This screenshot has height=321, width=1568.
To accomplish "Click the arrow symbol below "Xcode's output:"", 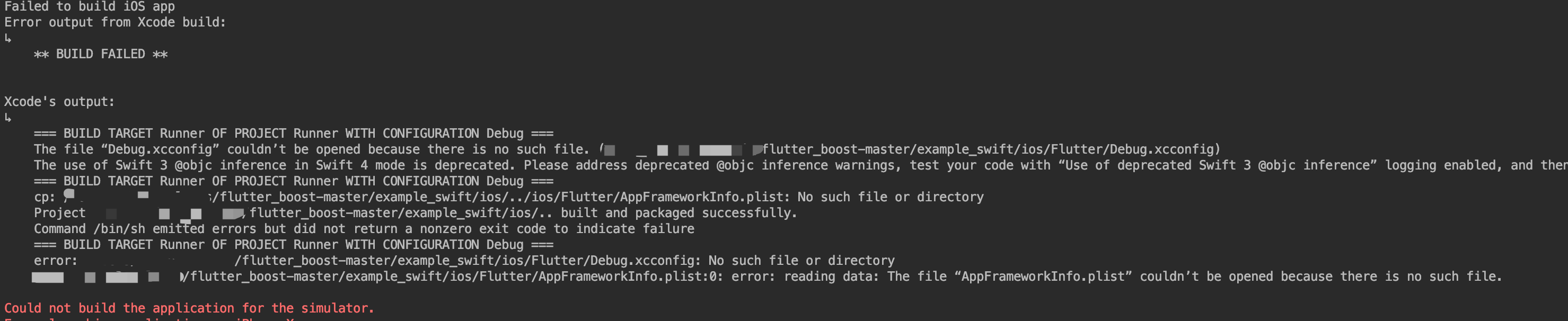I will (8, 118).
